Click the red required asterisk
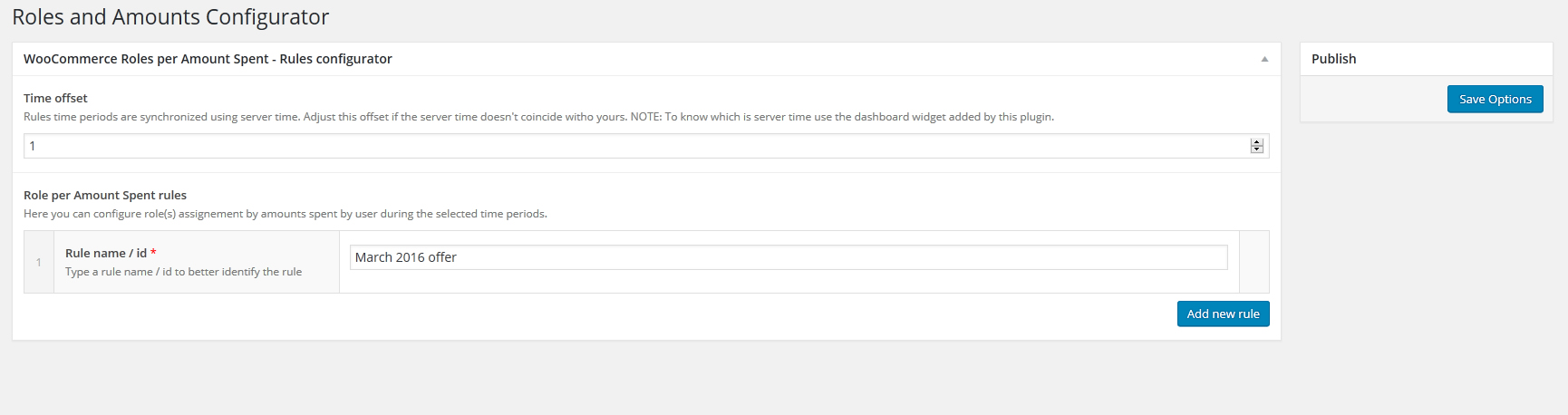This screenshot has width=1568, height=415. tap(154, 253)
